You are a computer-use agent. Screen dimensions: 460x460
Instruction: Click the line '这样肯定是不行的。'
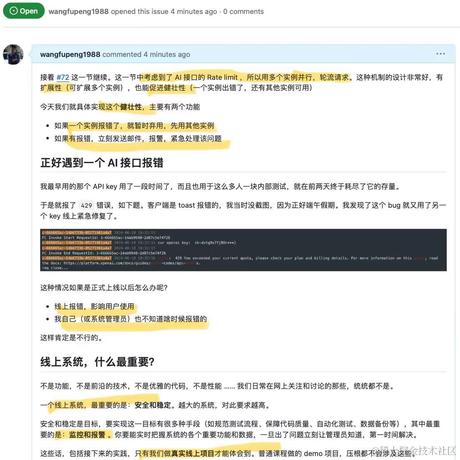71,338
